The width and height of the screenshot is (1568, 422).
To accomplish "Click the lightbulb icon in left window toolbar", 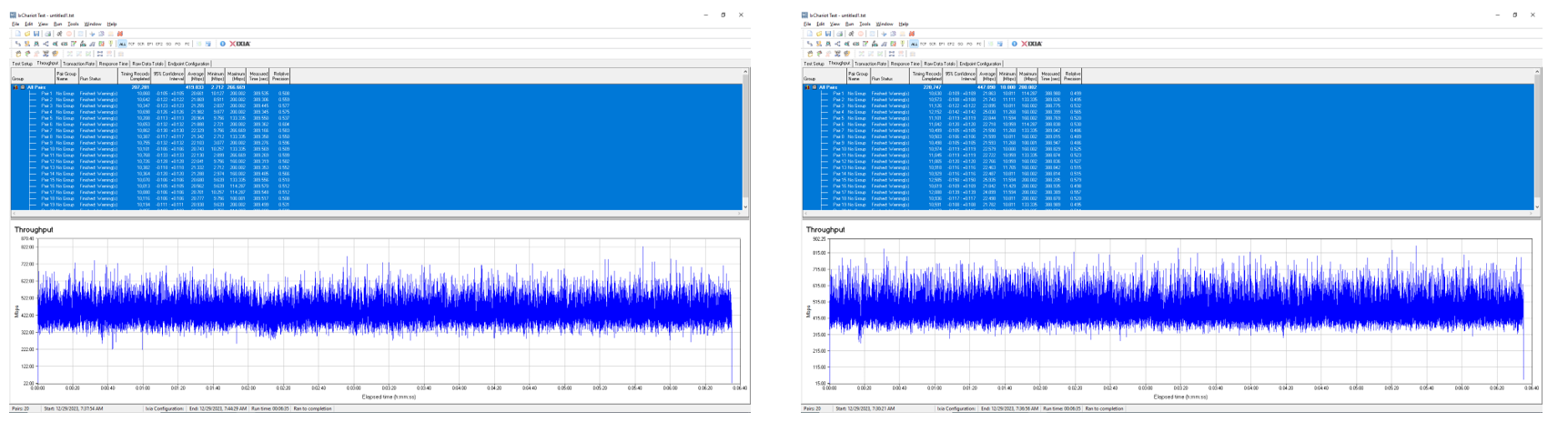I will tap(111, 44).
